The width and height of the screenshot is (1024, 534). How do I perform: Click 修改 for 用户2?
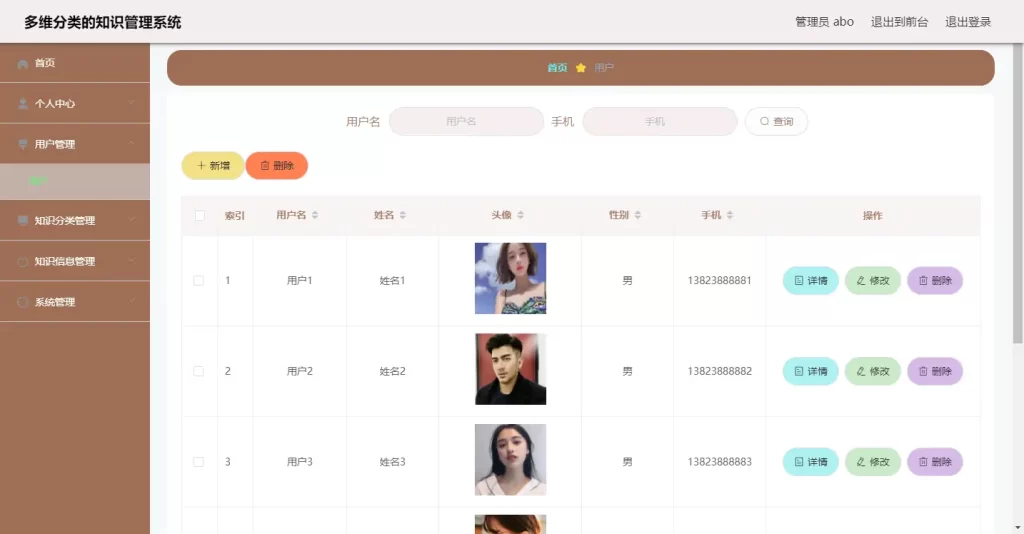coord(872,371)
